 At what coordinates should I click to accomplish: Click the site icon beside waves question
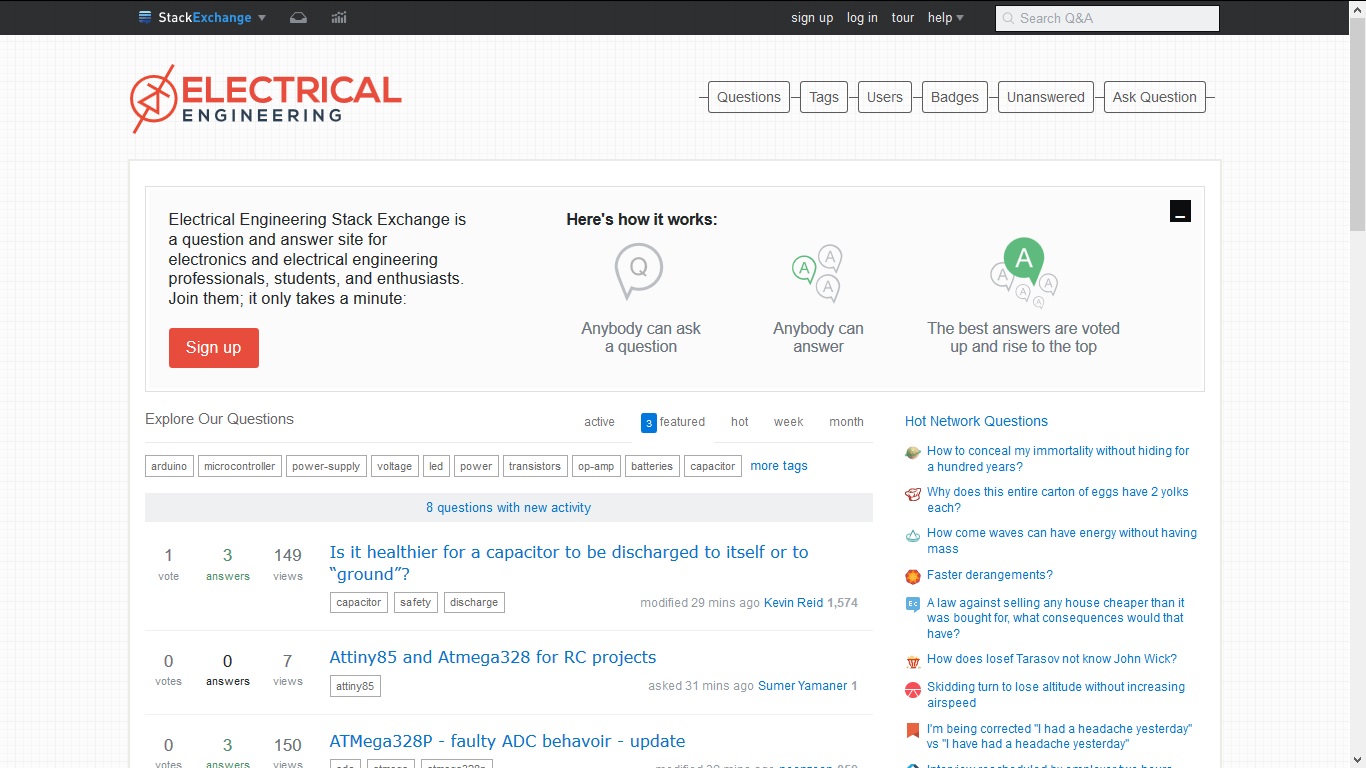913,535
